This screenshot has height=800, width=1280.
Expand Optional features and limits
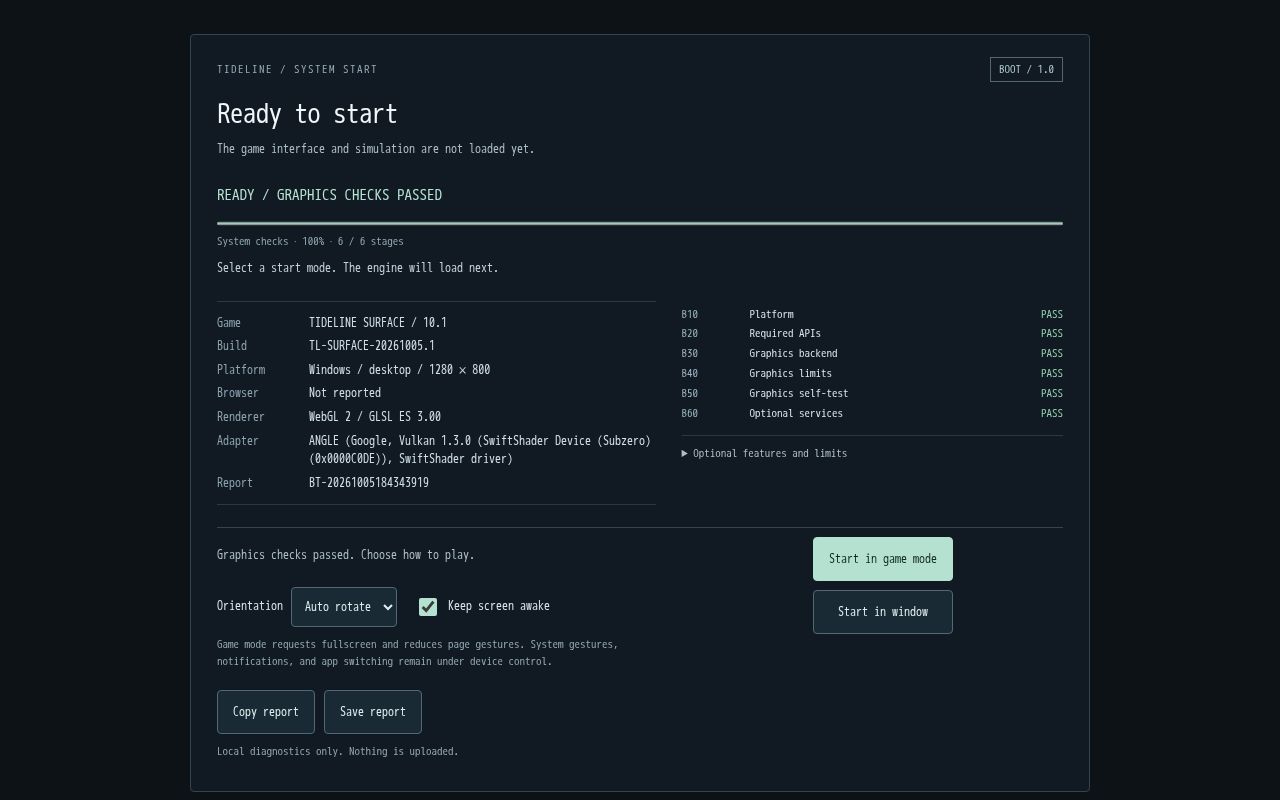764,454
